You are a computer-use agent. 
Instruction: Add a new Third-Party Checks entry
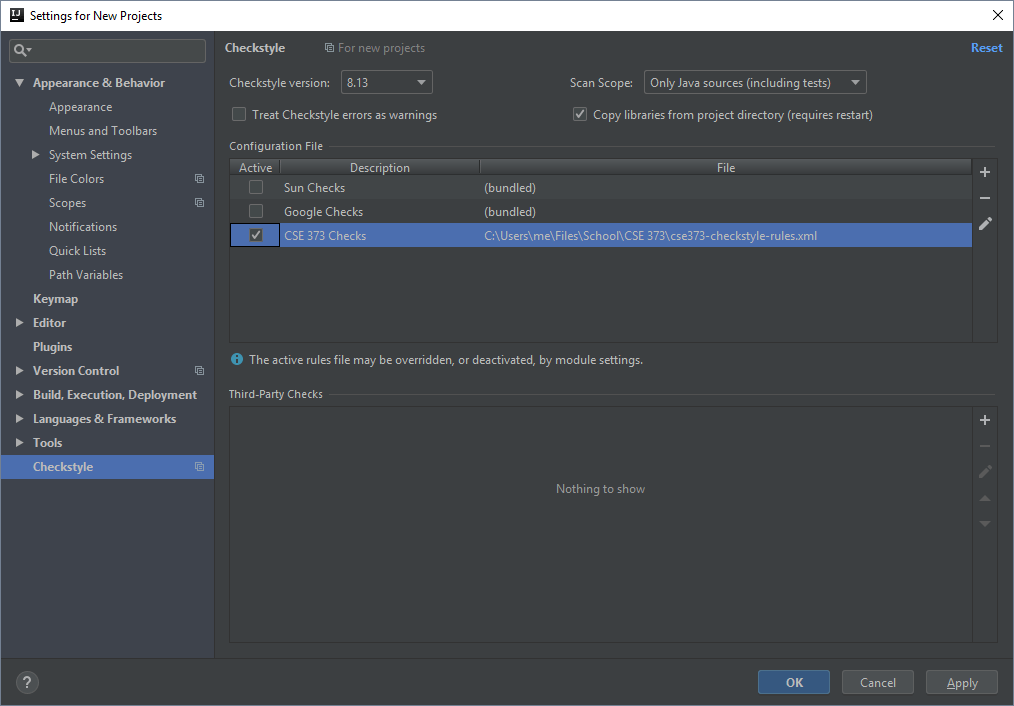pos(984,419)
